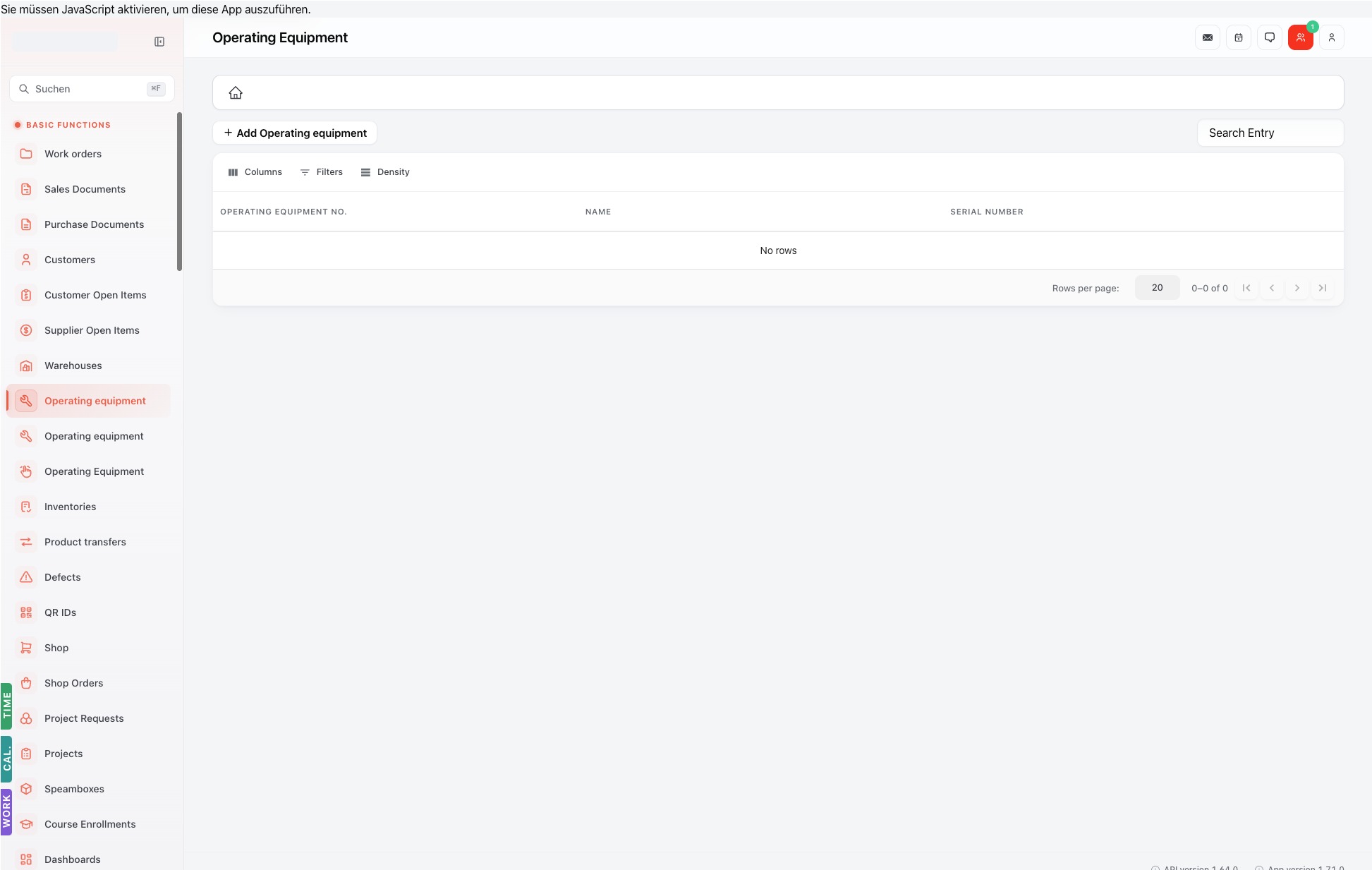Screen dimensions: 1372x870
Task: Open the mail envelope icon in header
Action: [1208, 37]
